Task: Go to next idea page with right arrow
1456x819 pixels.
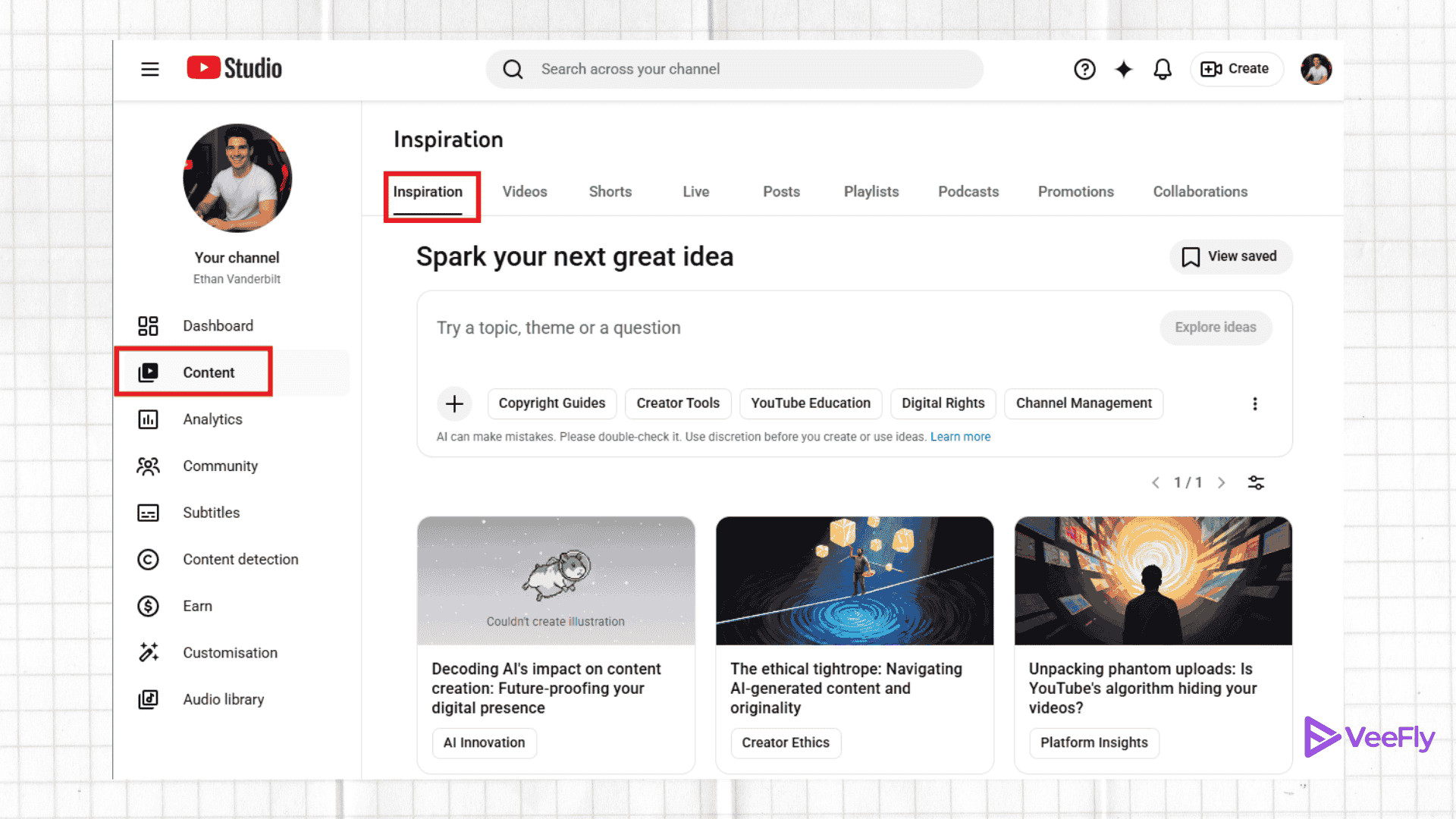Action: (x=1222, y=482)
